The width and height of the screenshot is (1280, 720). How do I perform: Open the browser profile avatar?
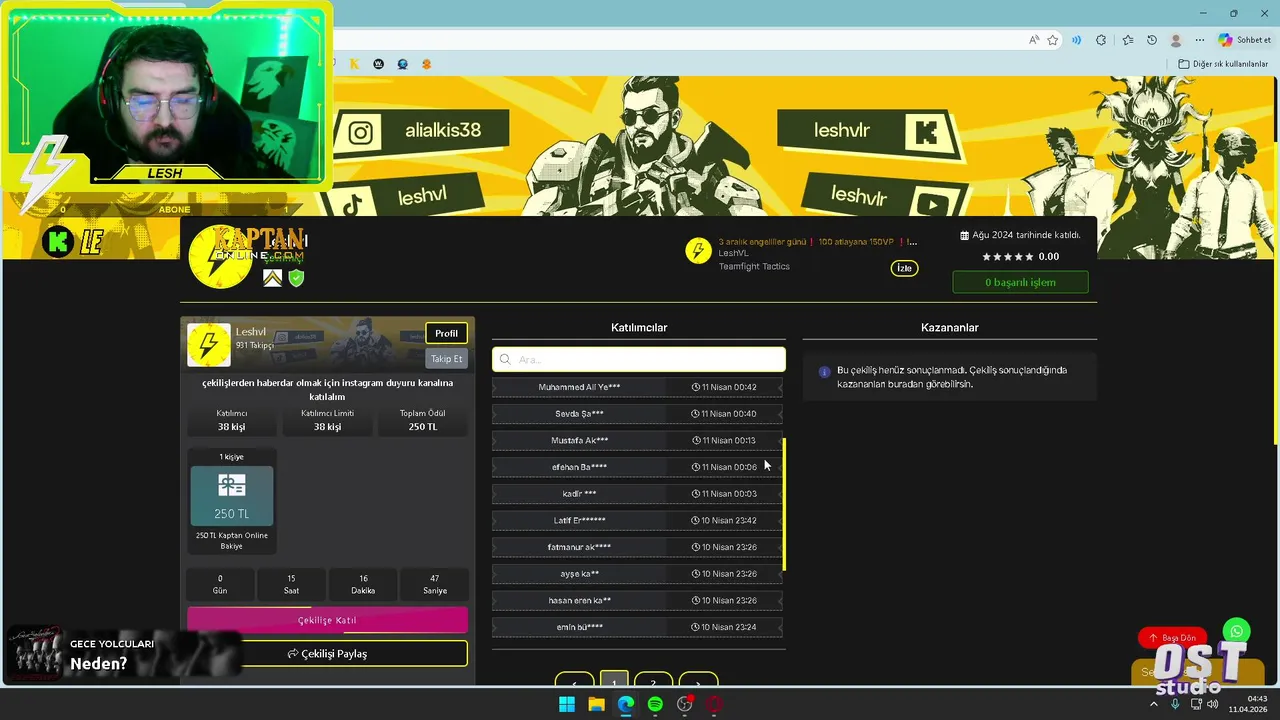[x=1176, y=40]
